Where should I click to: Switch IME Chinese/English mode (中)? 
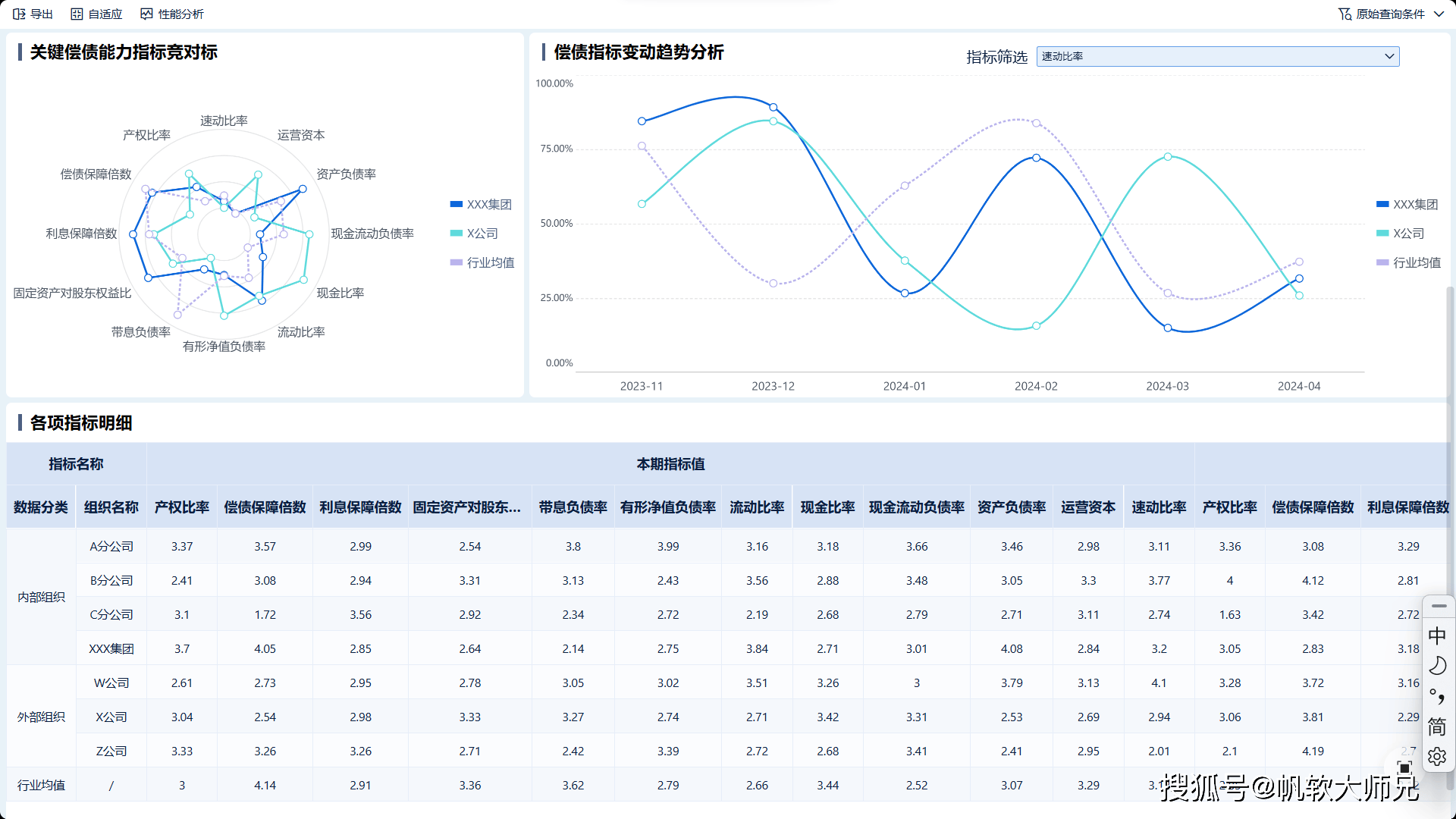pyautogui.click(x=1437, y=635)
